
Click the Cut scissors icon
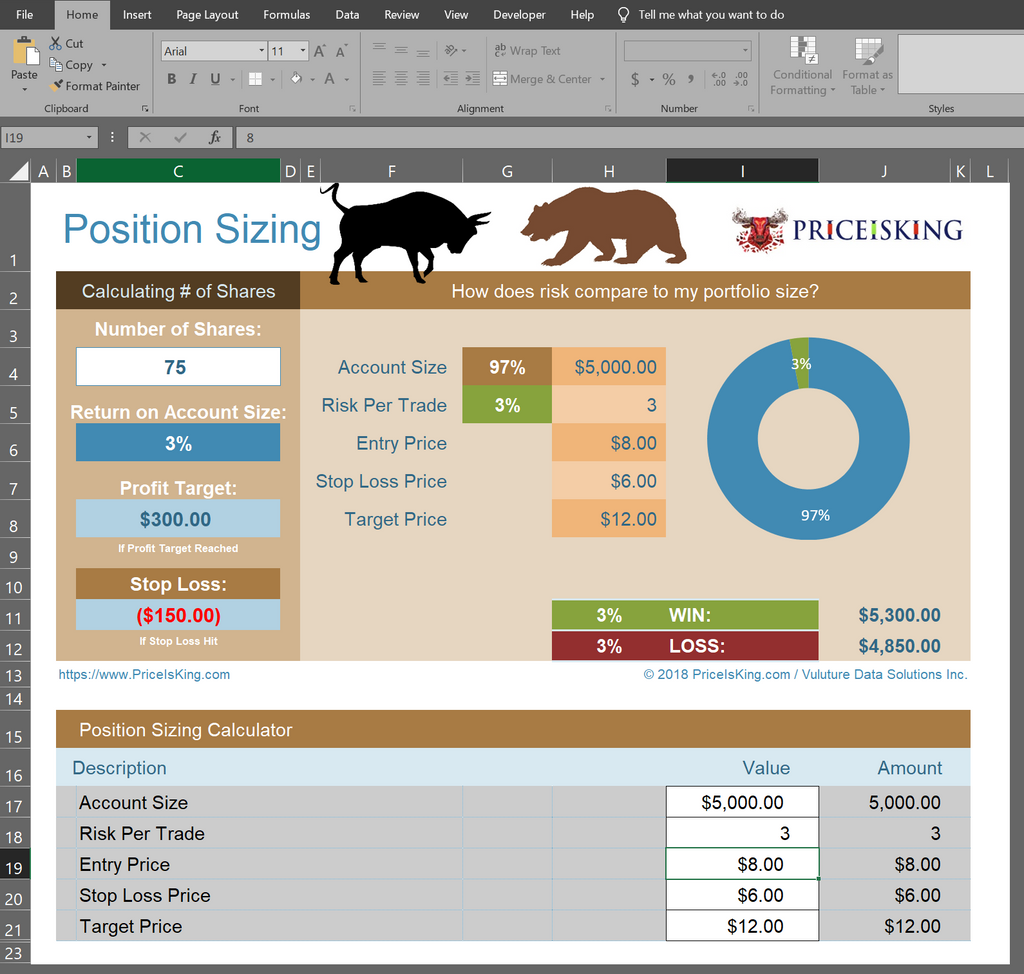pyautogui.click(x=56, y=43)
